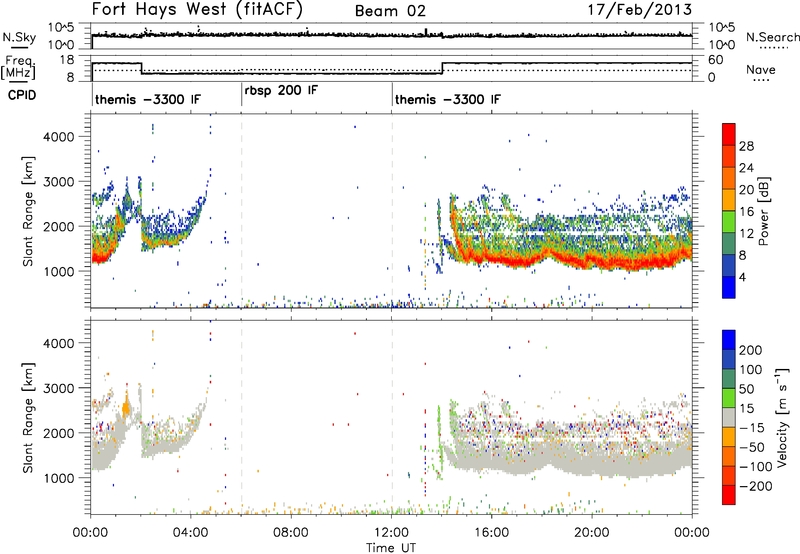Click the "12:00" time axis label
Image resolution: width=800 pixels, height=554 pixels.
391,533
